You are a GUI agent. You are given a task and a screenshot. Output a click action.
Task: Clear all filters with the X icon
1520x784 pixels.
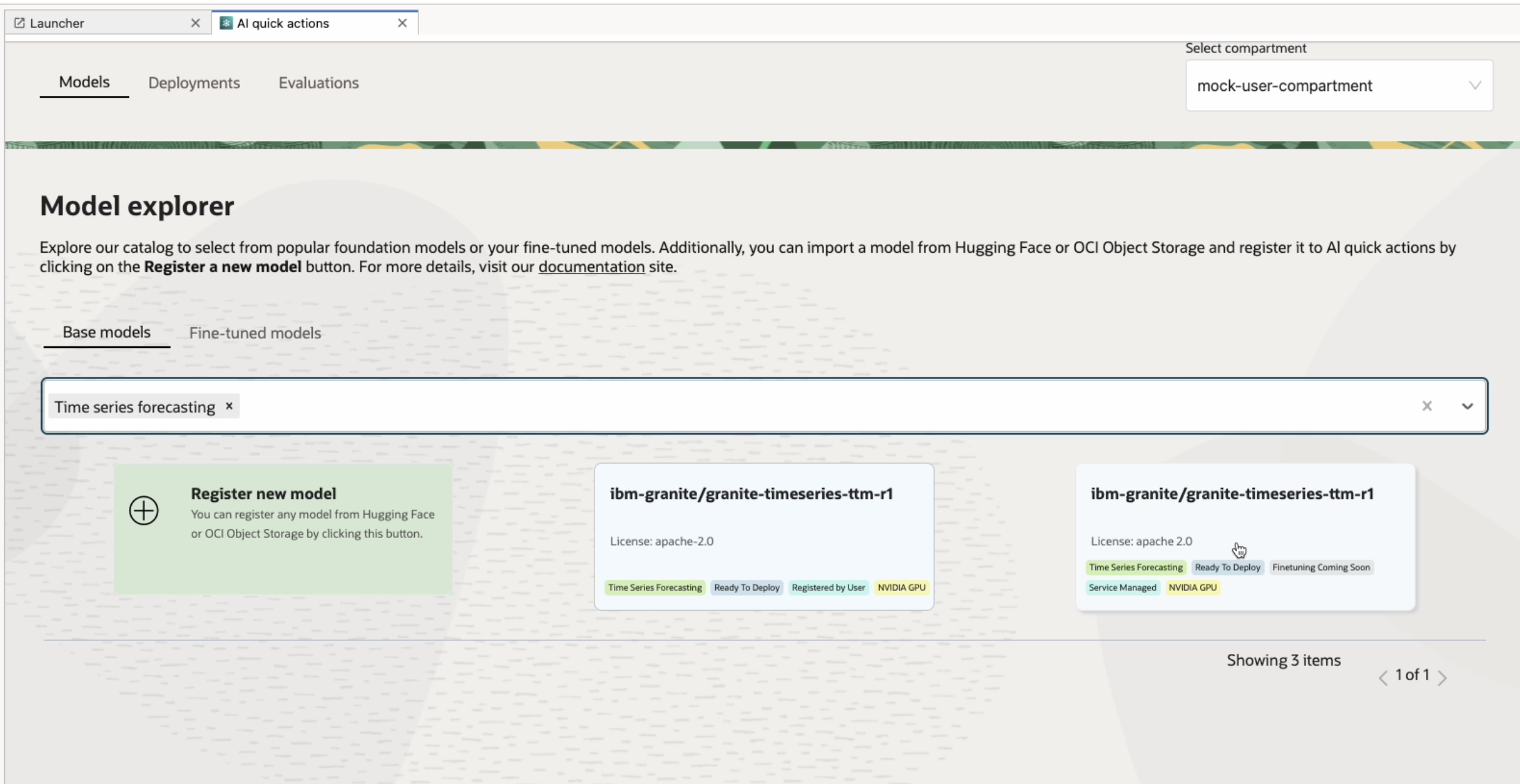coord(1427,406)
